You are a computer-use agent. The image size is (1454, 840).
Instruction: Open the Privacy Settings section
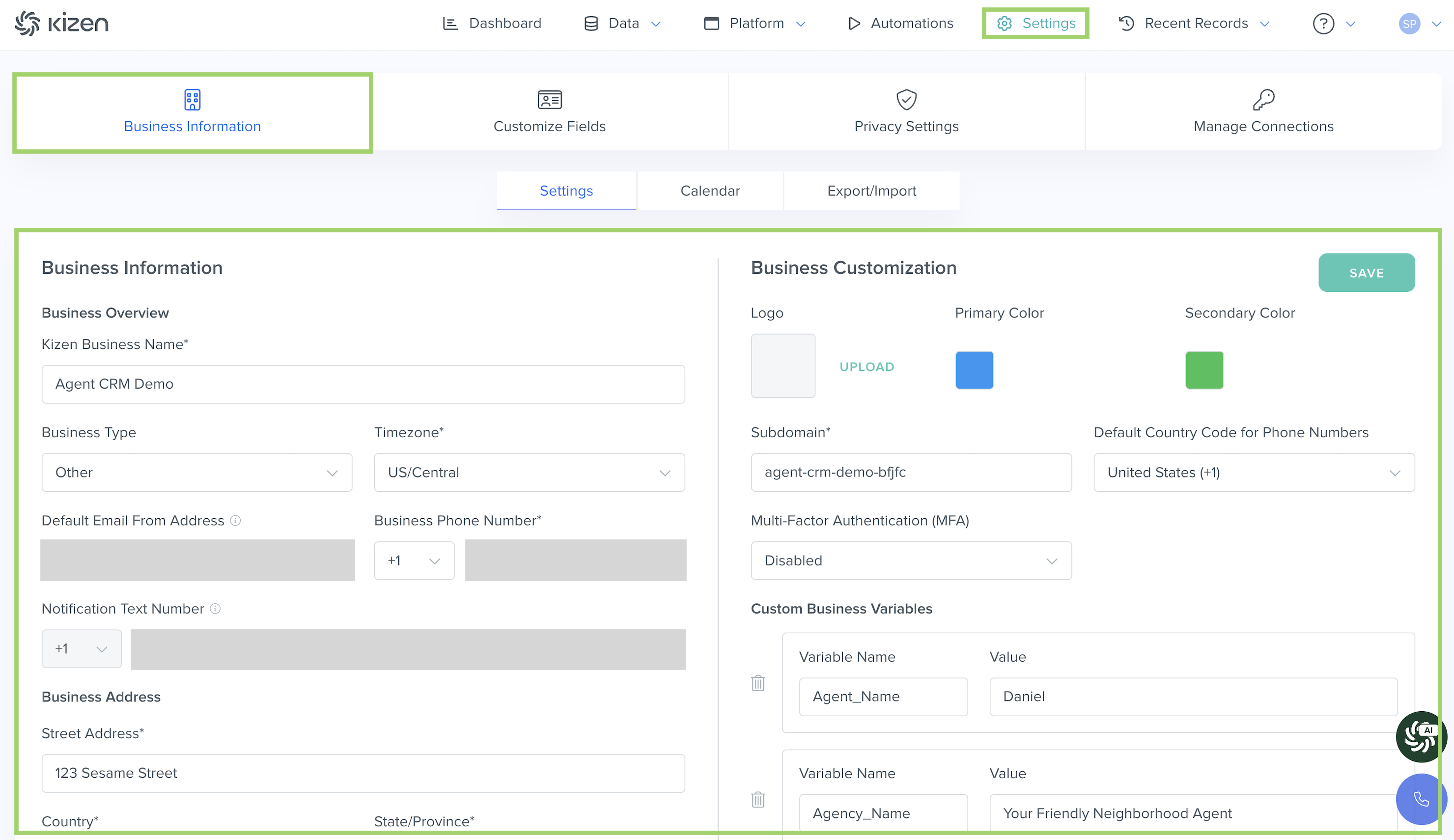pyautogui.click(x=906, y=112)
